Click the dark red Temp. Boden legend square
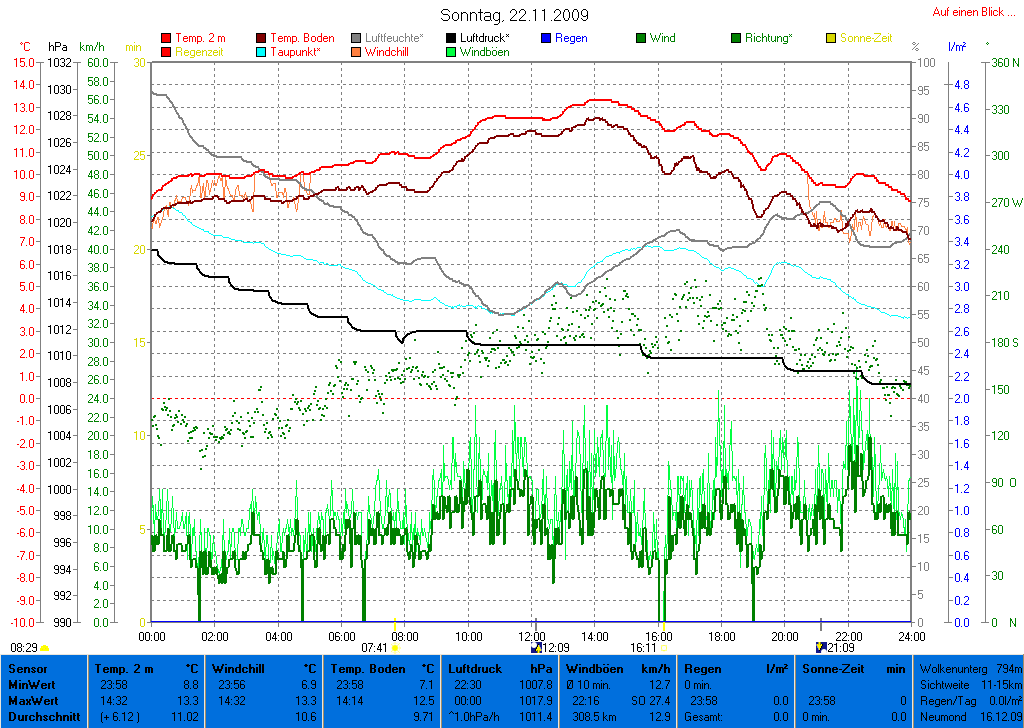Screen dimensions: 1024x728 (x=262, y=38)
